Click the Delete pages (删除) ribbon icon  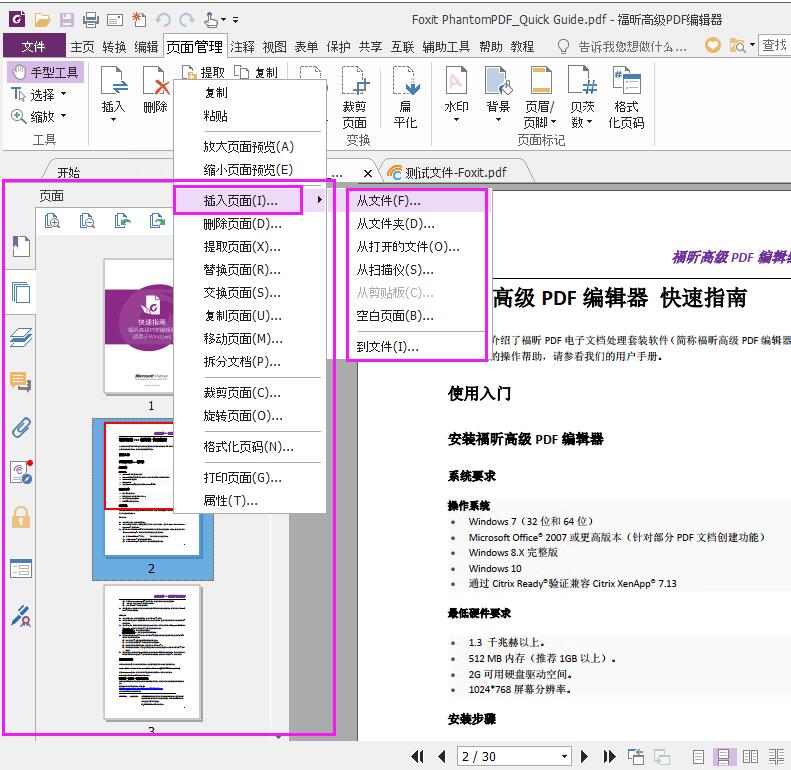pyautogui.click(x=155, y=90)
